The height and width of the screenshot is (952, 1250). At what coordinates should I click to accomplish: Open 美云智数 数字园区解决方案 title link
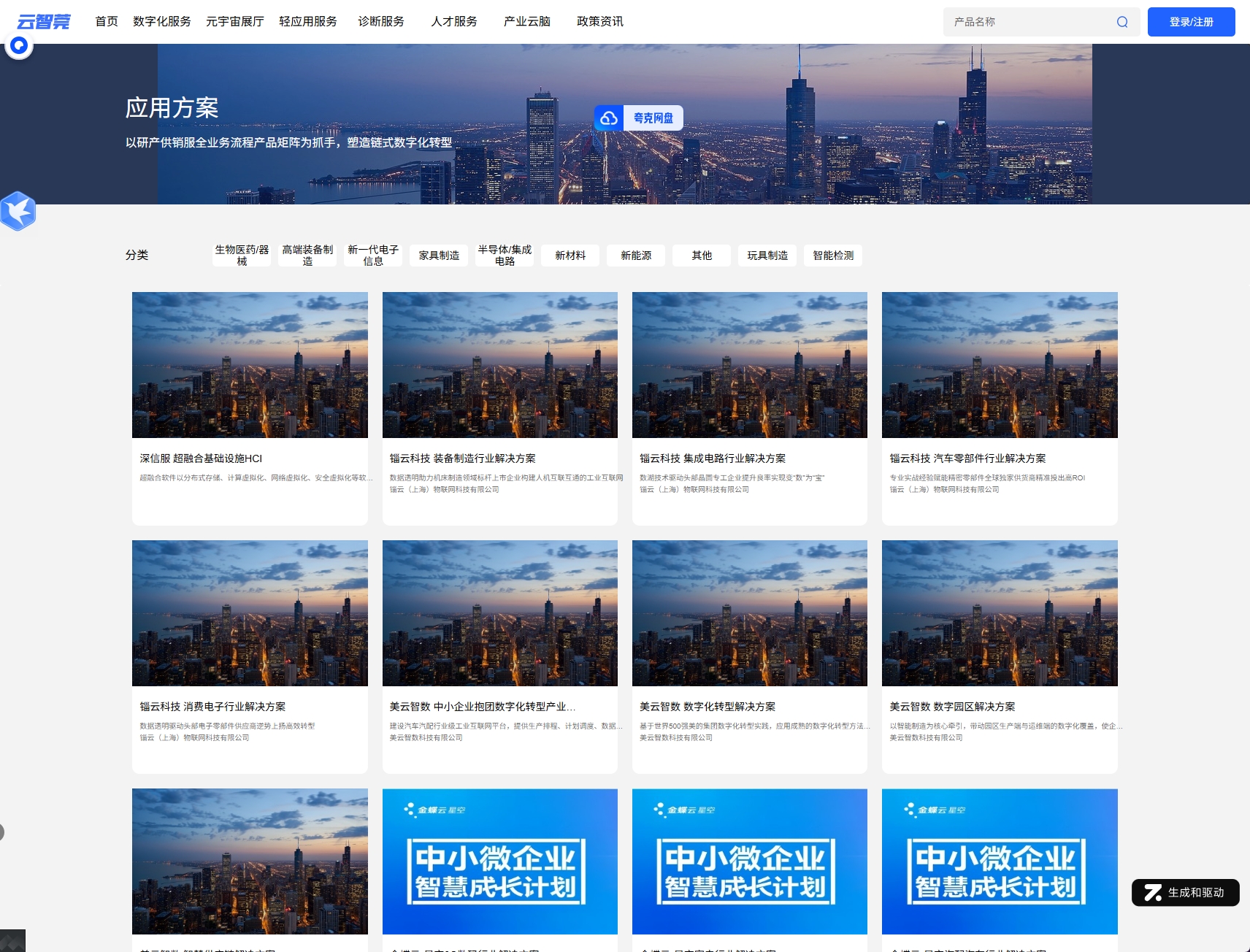tap(952, 707)
